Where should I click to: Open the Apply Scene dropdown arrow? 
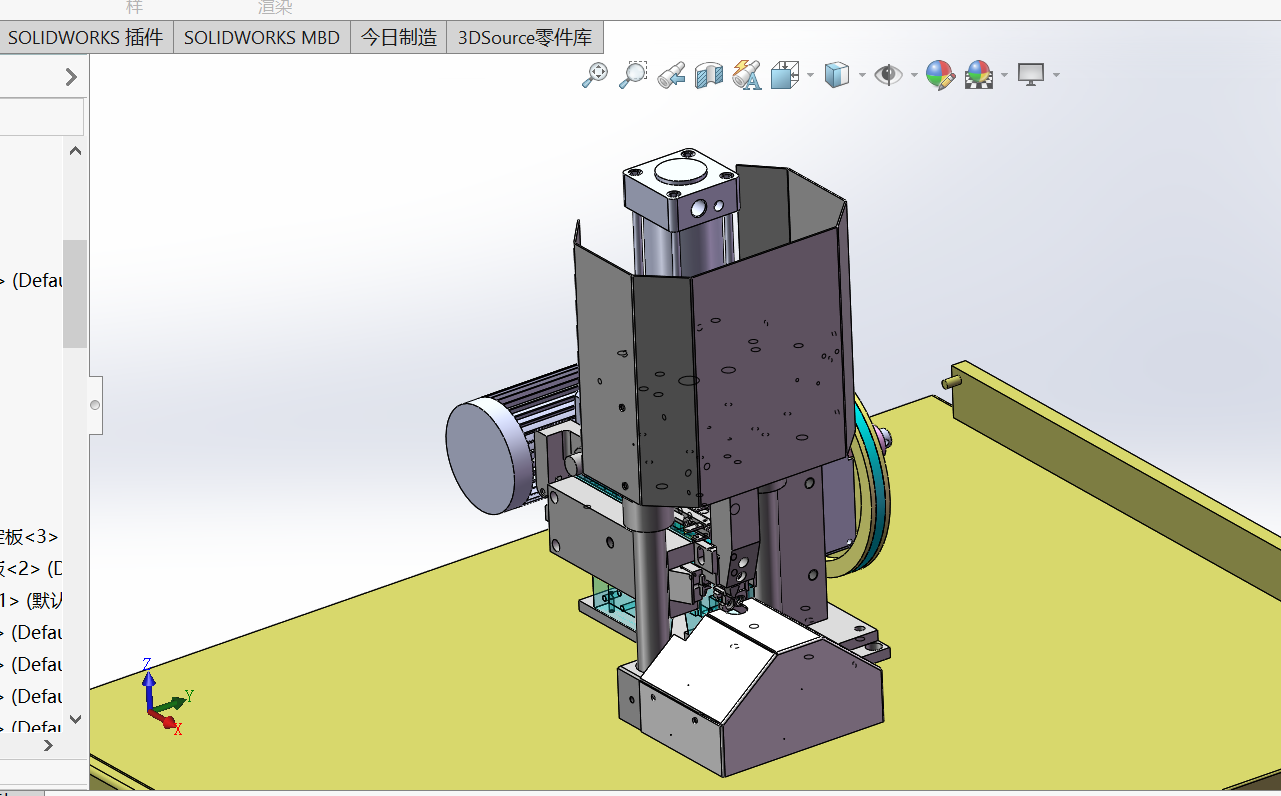[x=1003, y=75]
